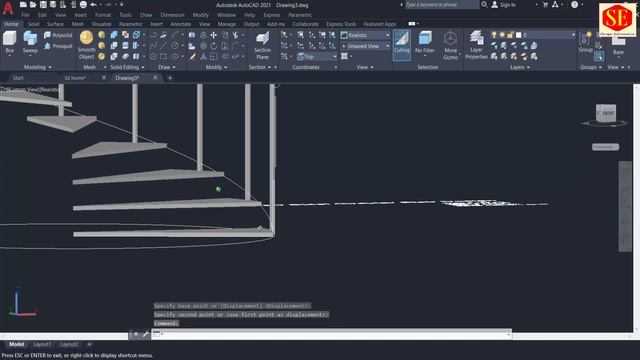Click the keyword search box
This screenshot has width=640, height=360.
pos(442,4)
